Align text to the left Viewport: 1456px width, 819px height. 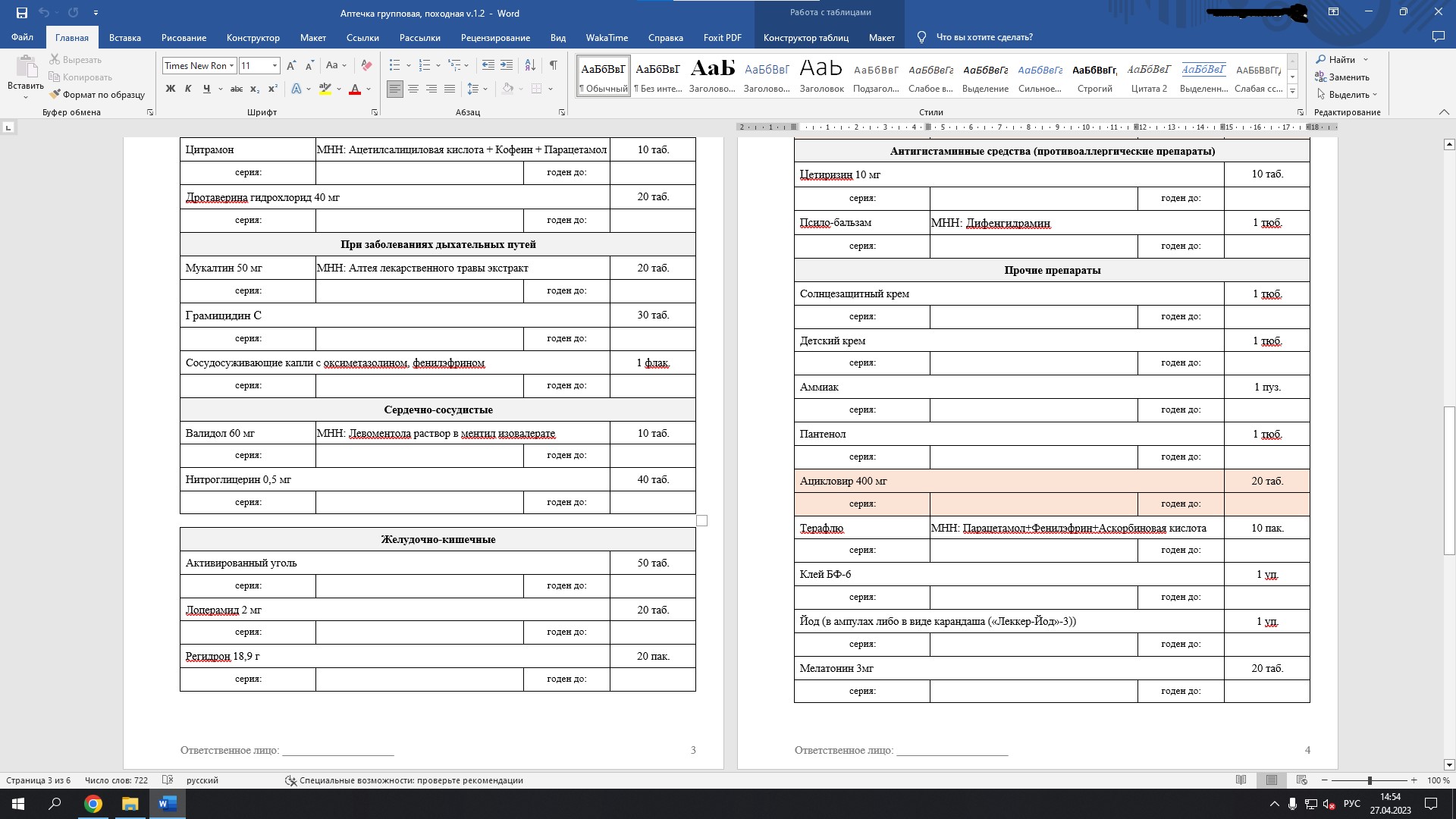(x=395, y=89)
